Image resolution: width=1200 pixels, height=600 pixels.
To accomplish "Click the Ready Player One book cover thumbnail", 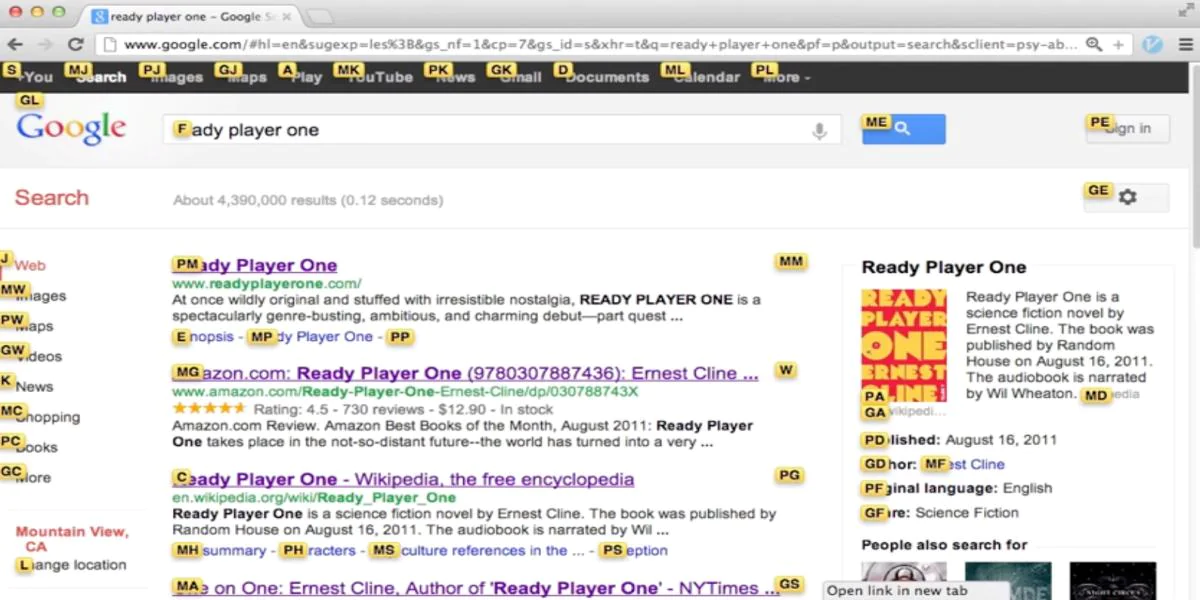I will pos(903,340).
